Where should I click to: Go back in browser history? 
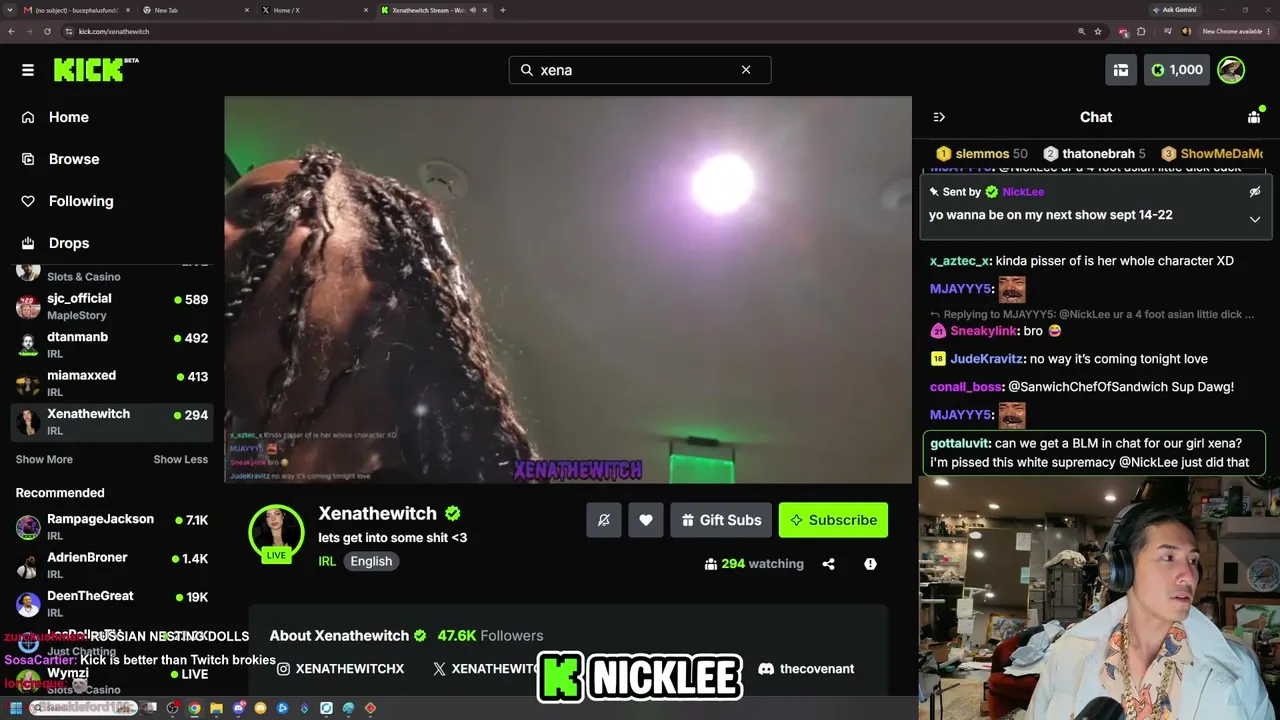coord(11,31)
